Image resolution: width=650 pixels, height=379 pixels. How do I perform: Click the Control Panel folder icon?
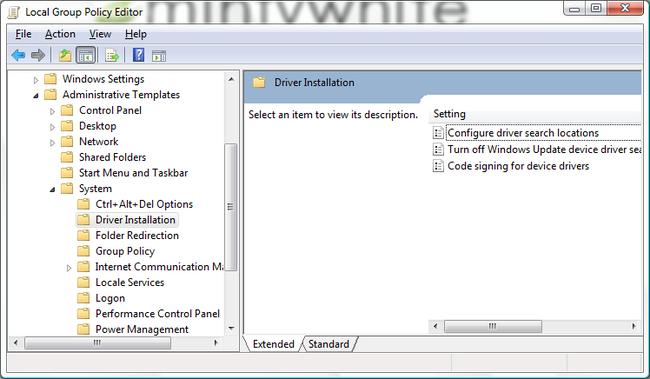coord(67,110)
